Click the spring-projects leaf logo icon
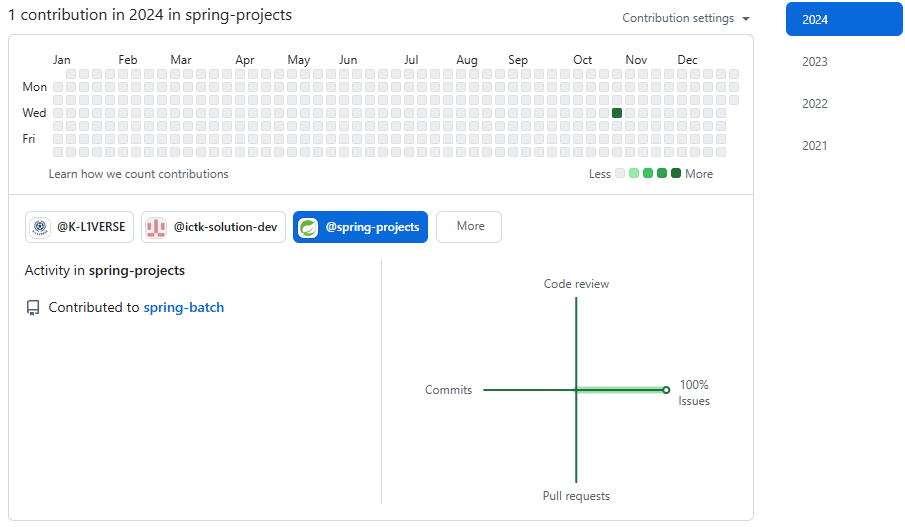The height and width of the screenshot is (527, 905). pyautogui.click(x=308, y=227)
